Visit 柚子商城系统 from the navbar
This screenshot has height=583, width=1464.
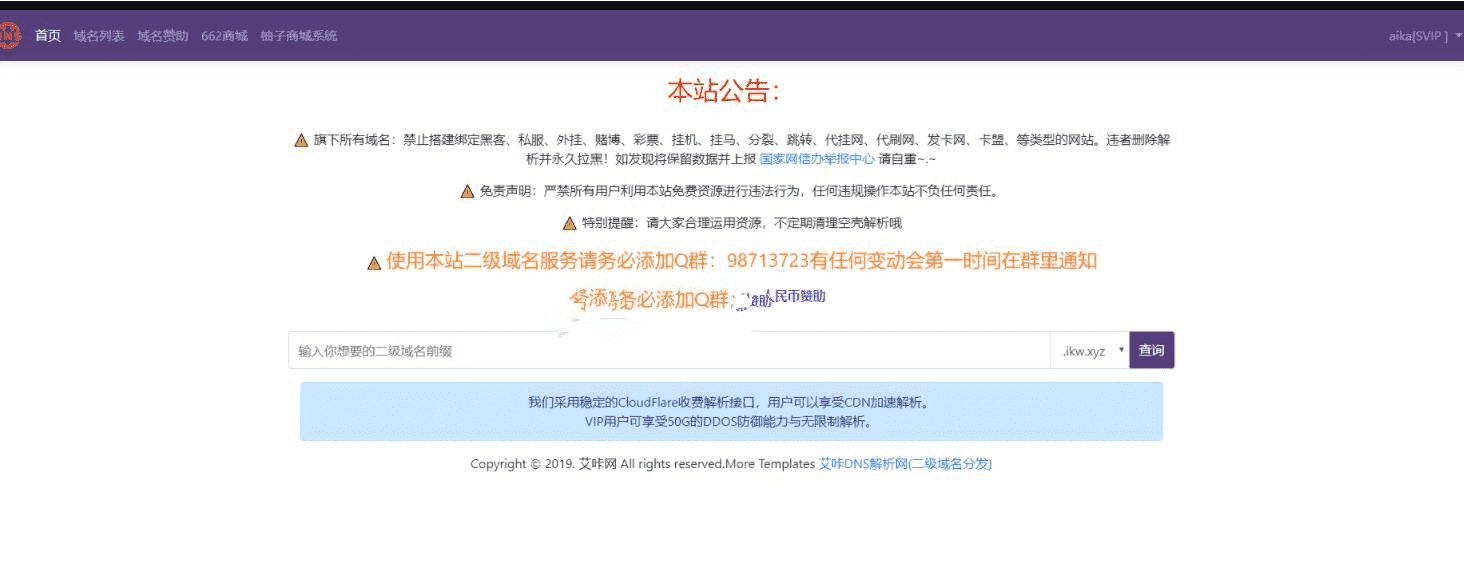[298, 36]
